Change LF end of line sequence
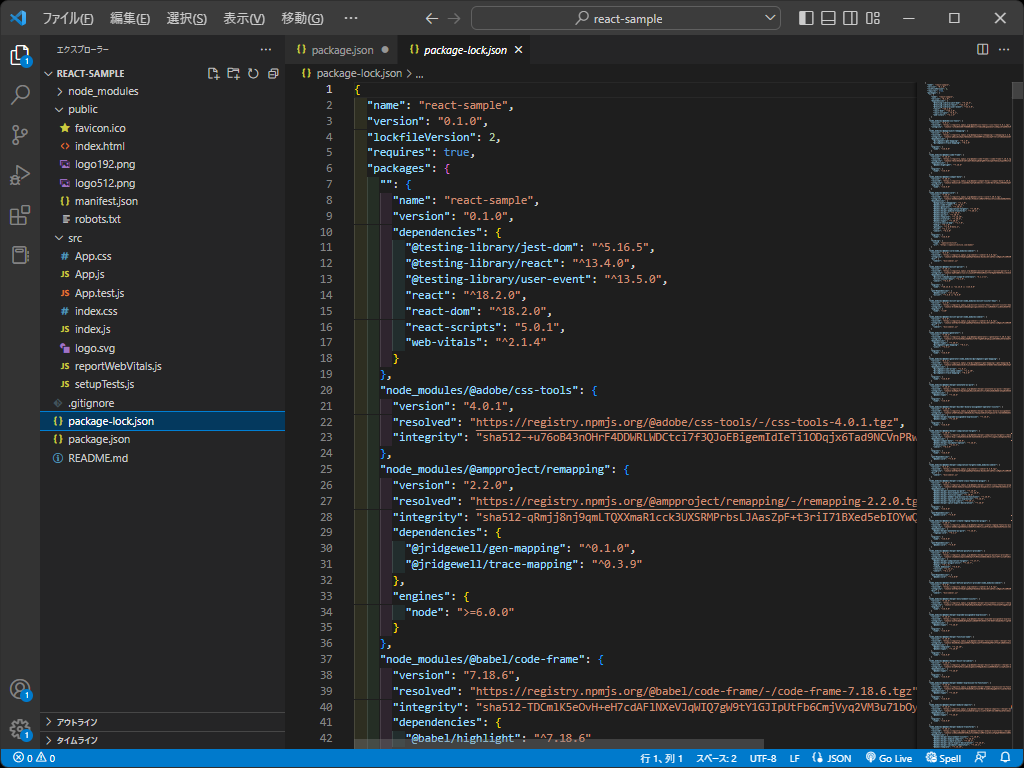This screenshot has height=768, width=1024. click(794, 758)
